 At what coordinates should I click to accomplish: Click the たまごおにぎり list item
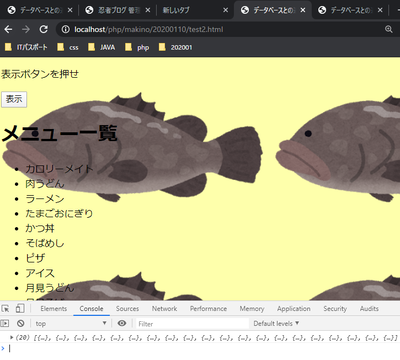click(59, 213)
